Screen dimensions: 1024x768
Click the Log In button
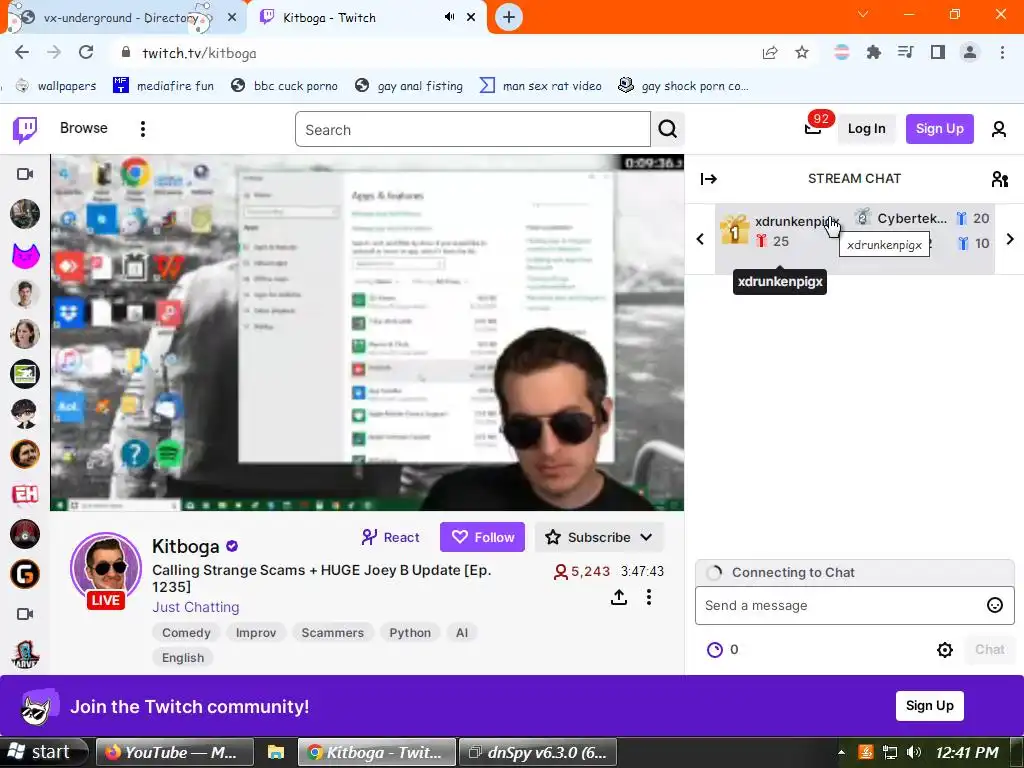pos(866,129)
